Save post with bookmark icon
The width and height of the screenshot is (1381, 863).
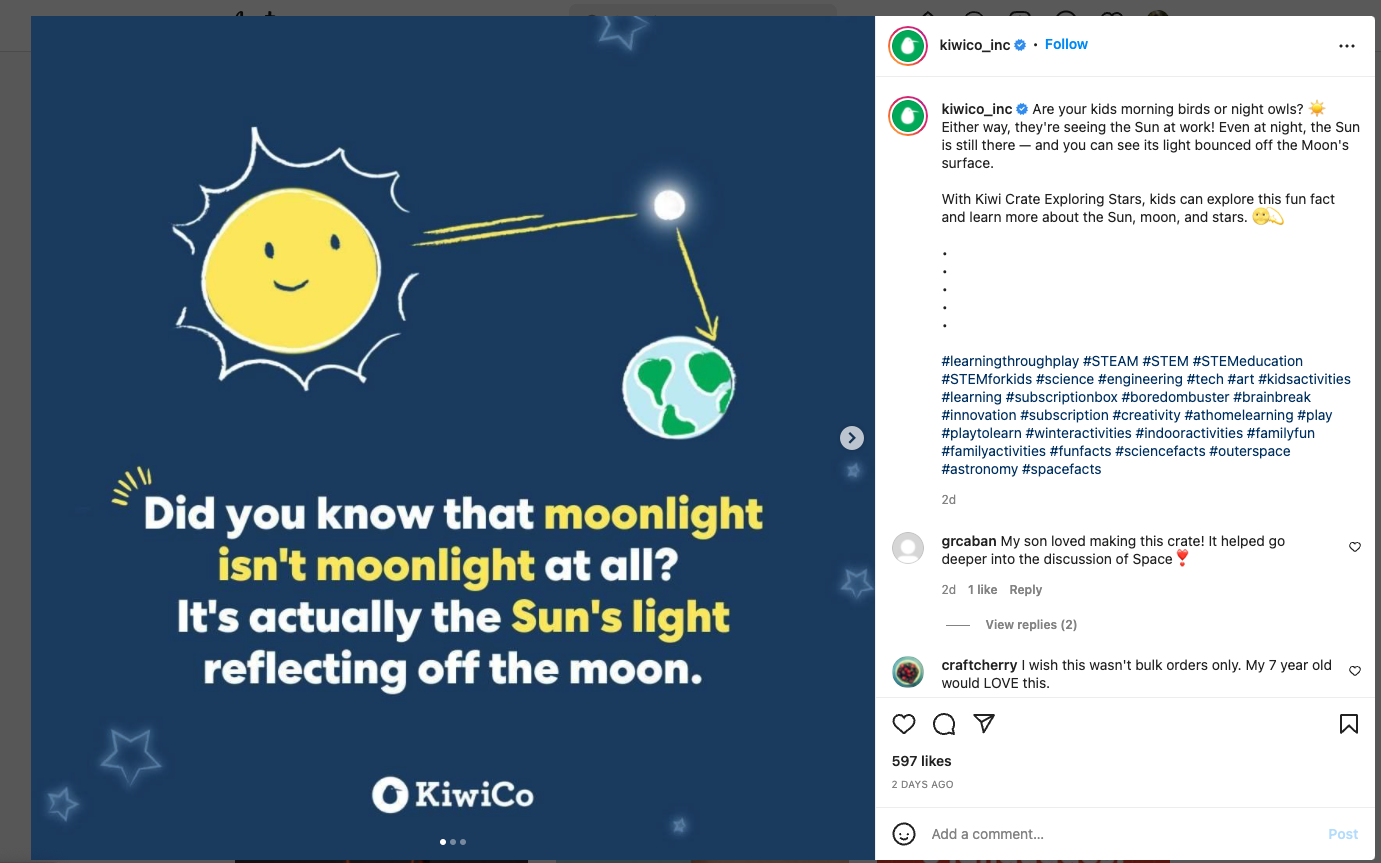click(x=1349, y=724)
